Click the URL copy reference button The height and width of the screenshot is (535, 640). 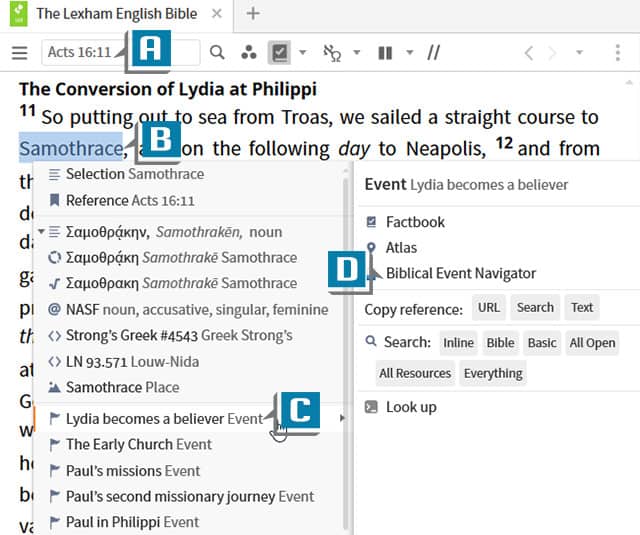coord(488,308)
